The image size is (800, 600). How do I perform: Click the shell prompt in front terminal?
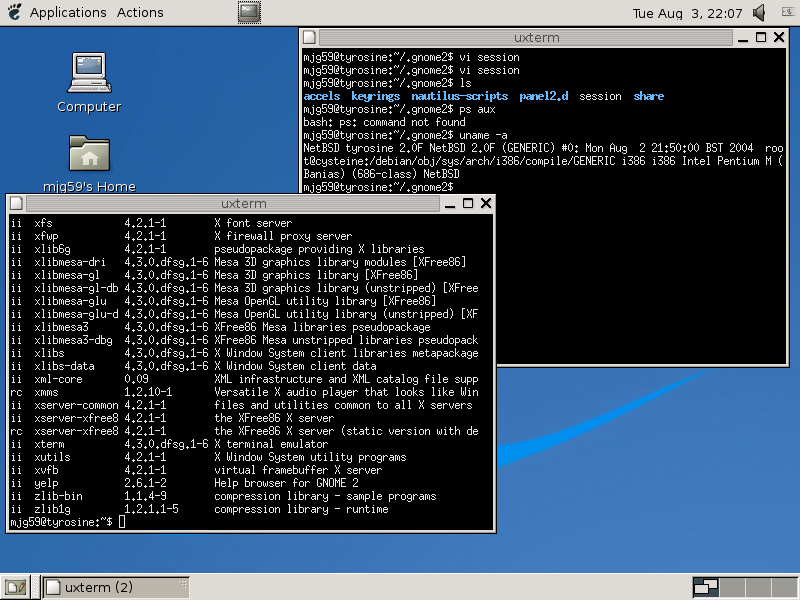[121, 522]
